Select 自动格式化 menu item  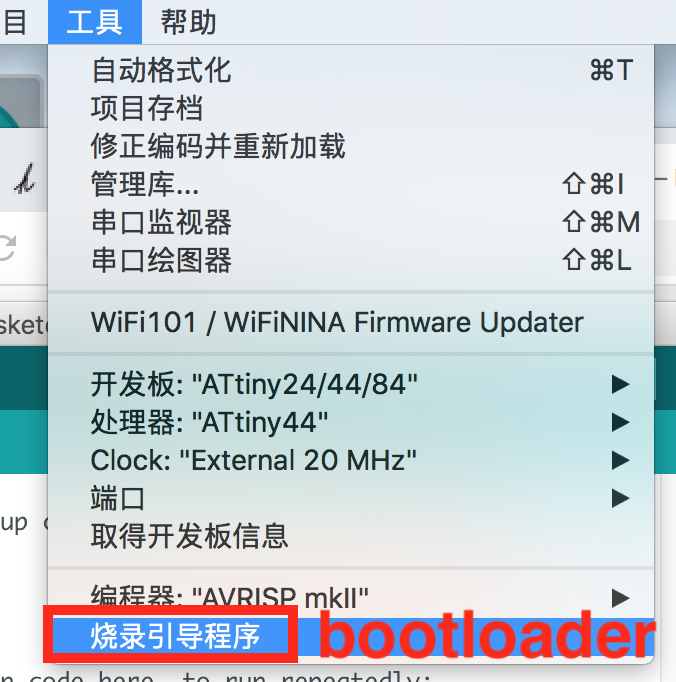tap(351, 70)
